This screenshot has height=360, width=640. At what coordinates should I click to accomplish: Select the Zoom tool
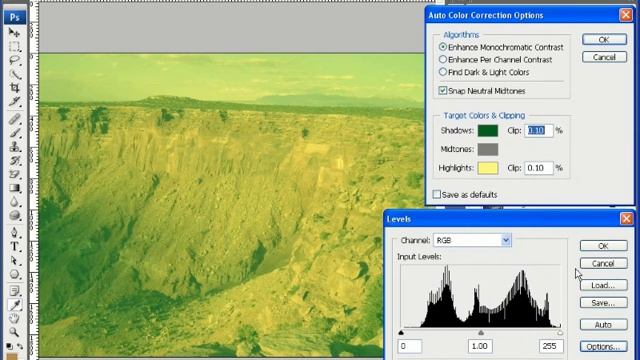pos(14,332)
